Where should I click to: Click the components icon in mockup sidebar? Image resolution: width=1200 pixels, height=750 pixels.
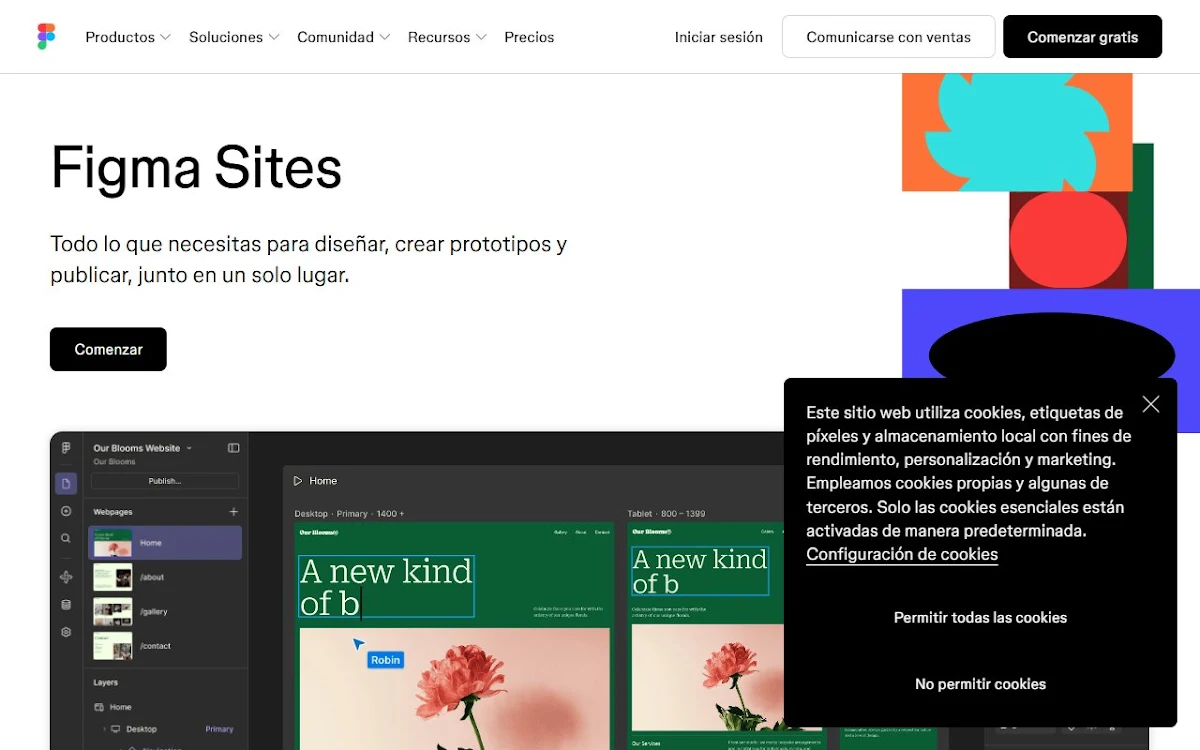(66, 577)
